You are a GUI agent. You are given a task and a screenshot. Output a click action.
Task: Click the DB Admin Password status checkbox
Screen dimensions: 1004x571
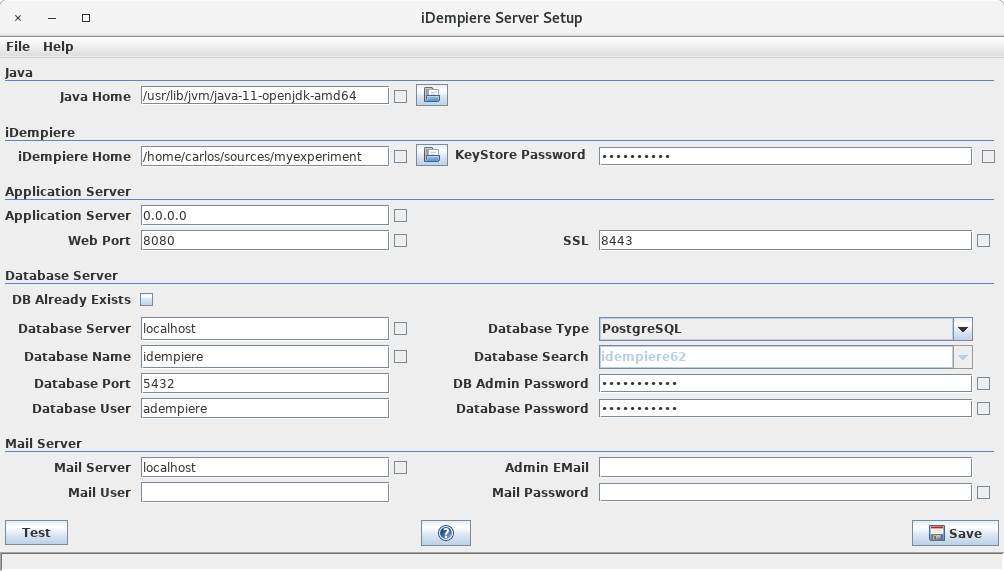point(984,383)
